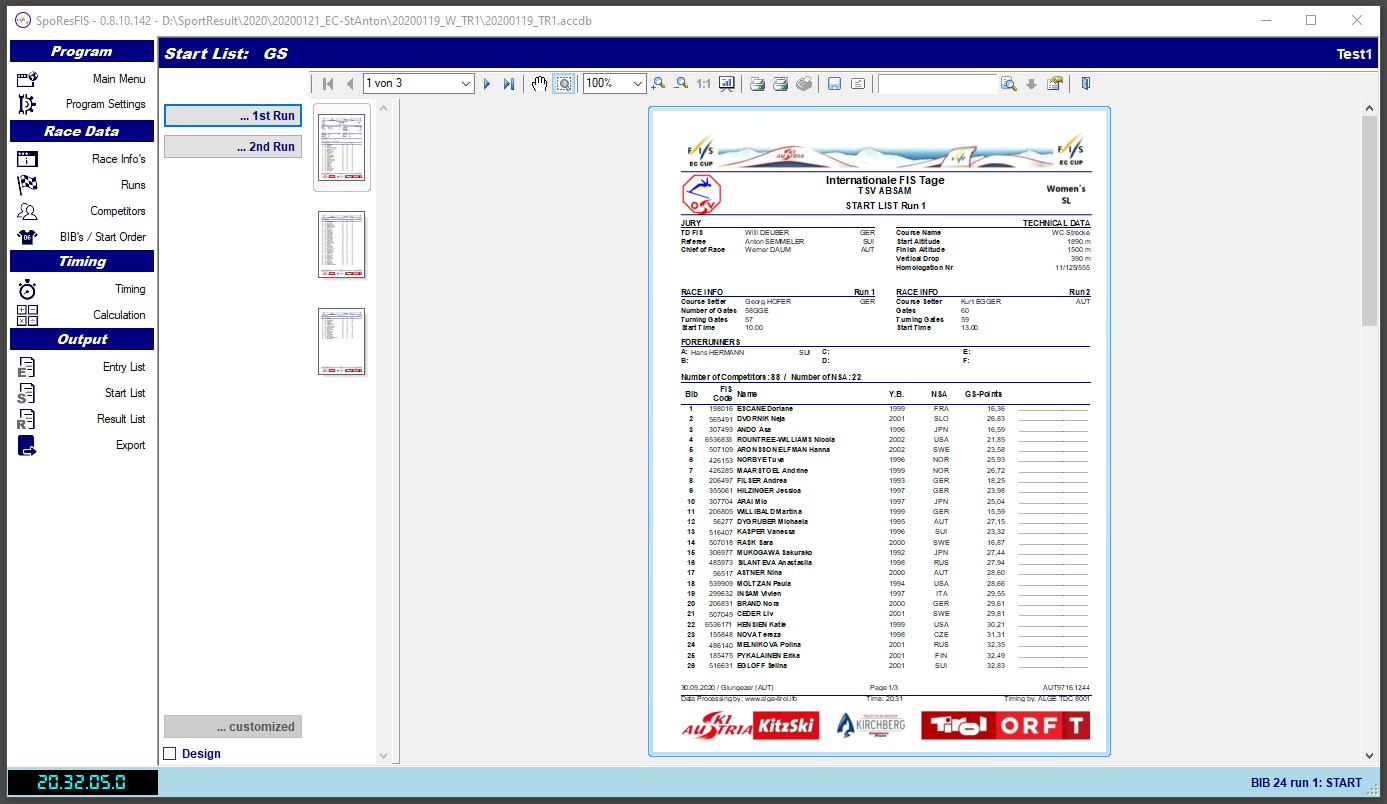This screenshot has height=804, width=1387.
Task: Select the 2nd Run start list
Action: [x=233, y=147]
